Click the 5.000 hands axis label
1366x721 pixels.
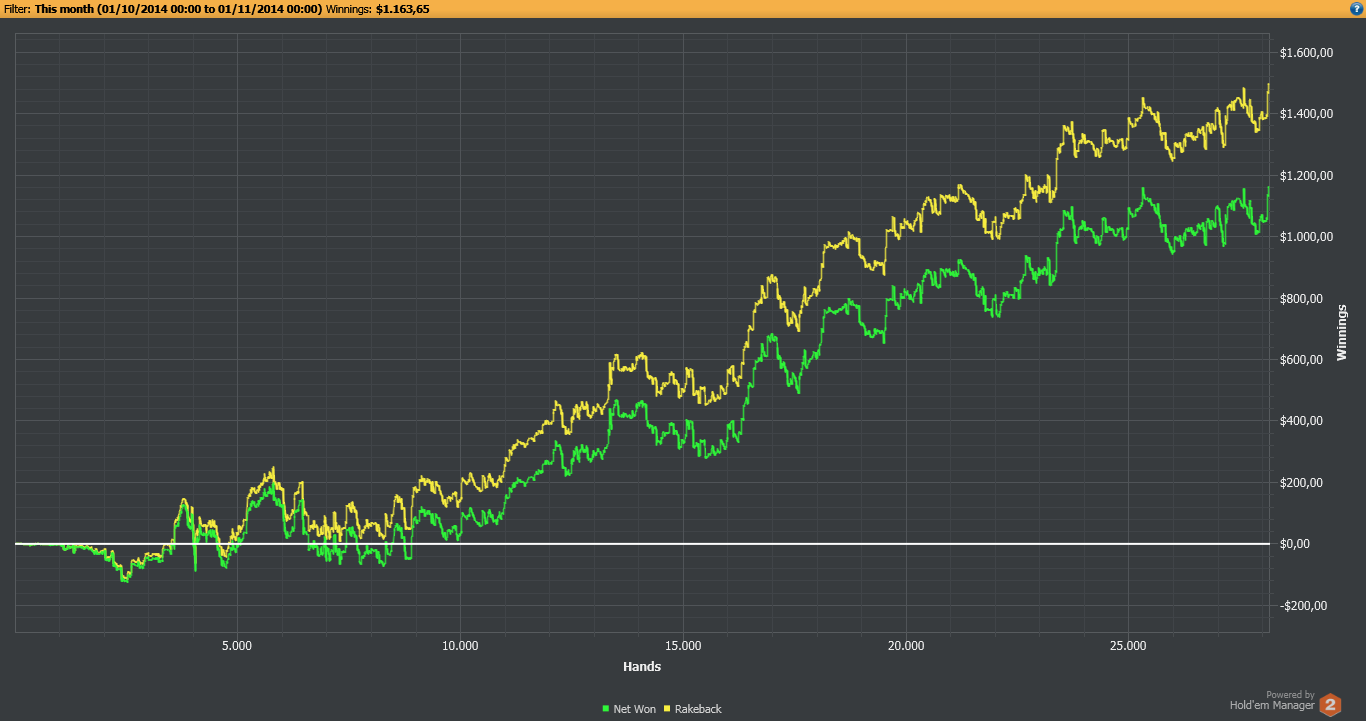237,645
